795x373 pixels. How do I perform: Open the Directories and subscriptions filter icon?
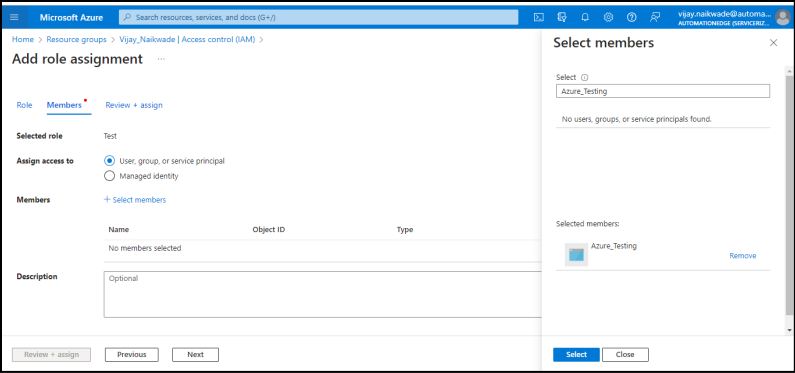point(562,17)
